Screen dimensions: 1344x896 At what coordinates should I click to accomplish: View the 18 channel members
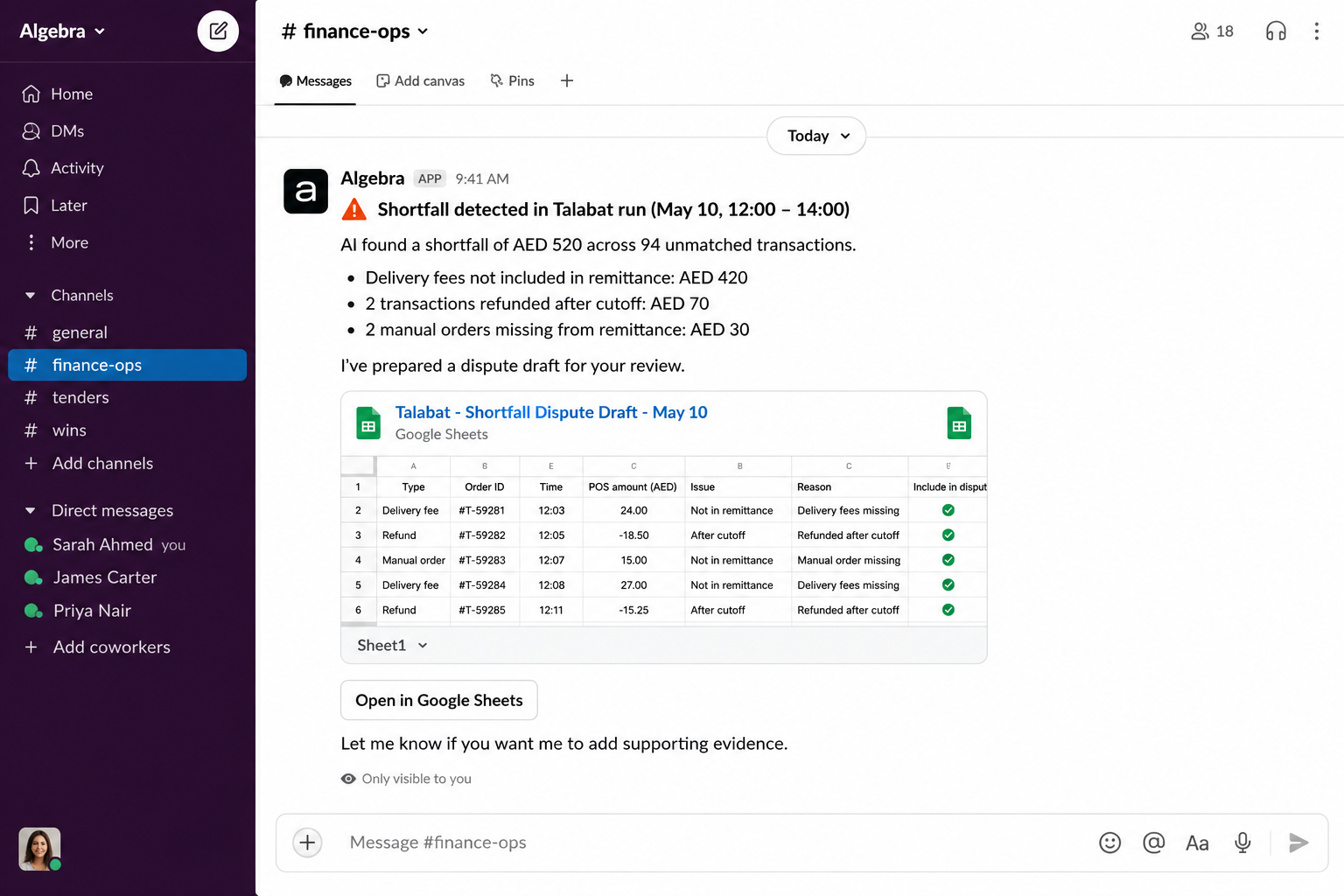coord(1212,31)
